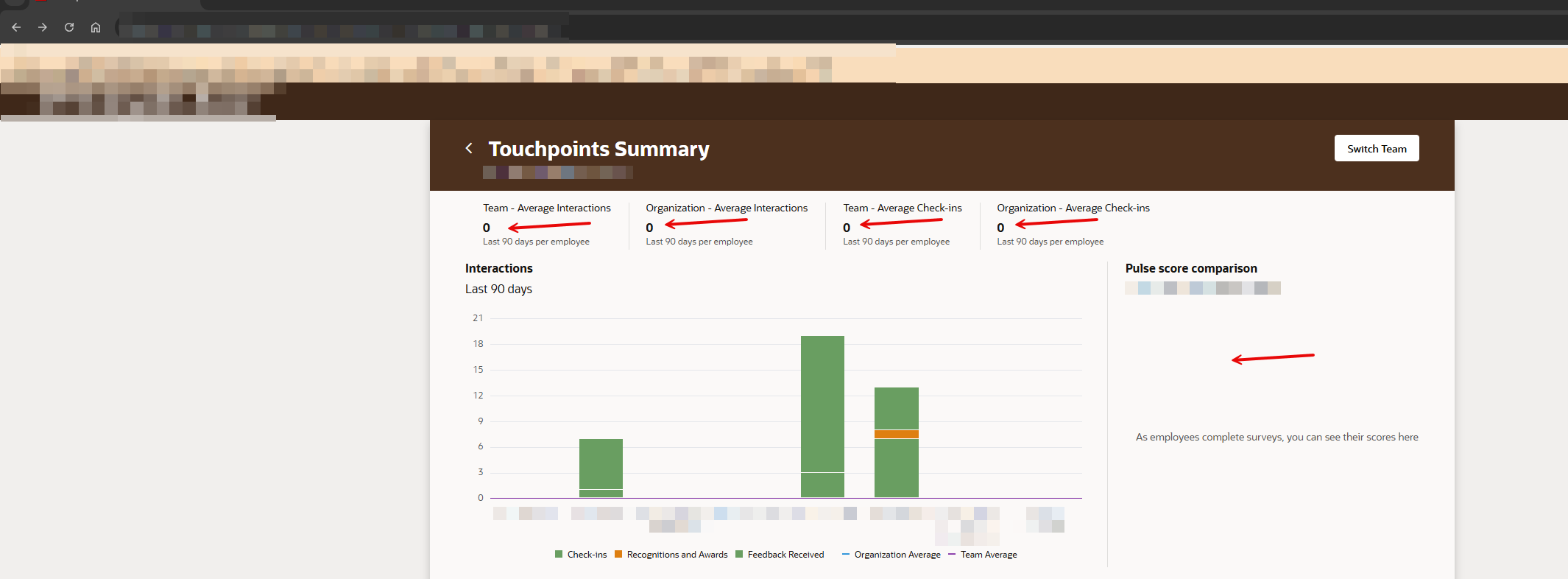Select the Team Average legend entry
1568x579 pixels.
point(983,555)
